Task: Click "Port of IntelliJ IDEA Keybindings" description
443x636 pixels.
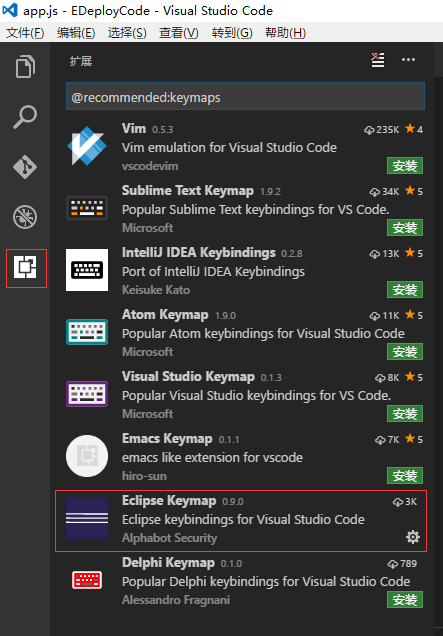Action: 213,271
